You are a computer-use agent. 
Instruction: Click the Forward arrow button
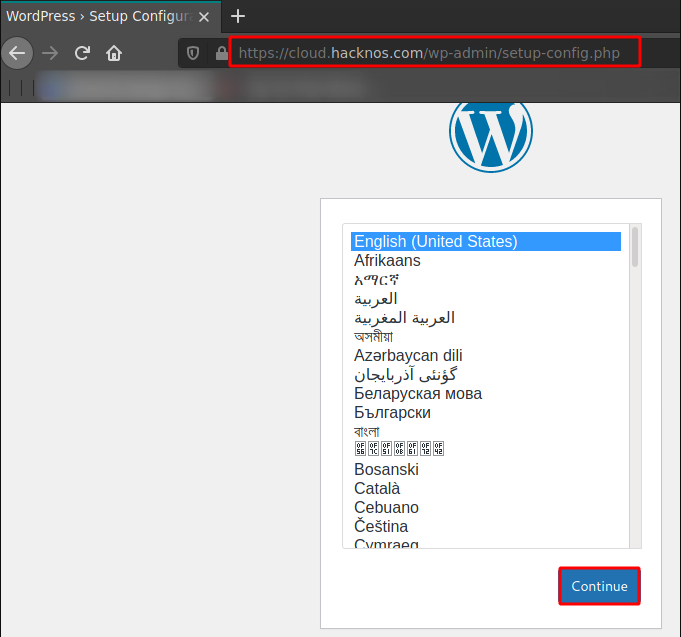[x=50, y=53]
